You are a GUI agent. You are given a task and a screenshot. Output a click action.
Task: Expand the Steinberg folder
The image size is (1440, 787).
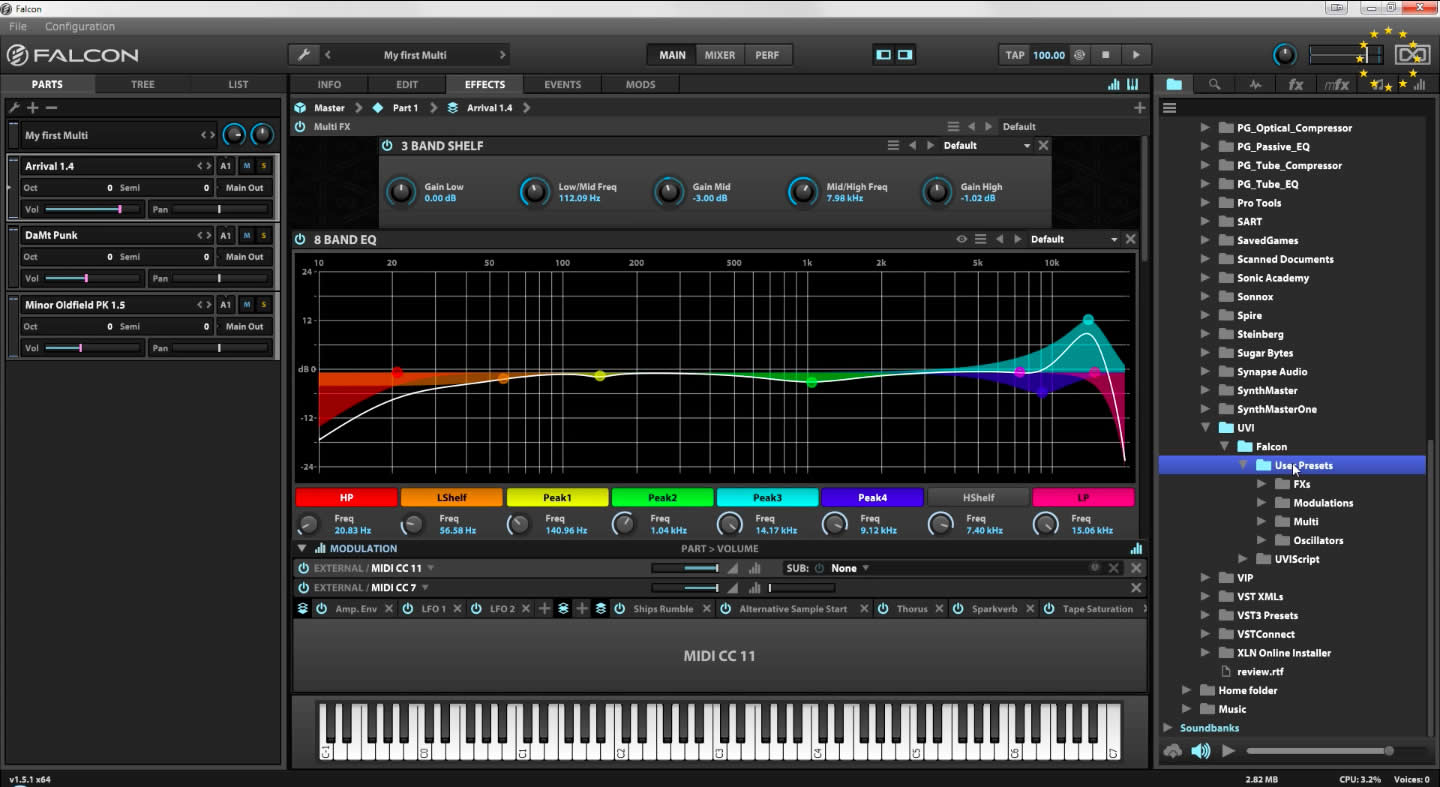pyautogui.click(x=1206, y=334)
